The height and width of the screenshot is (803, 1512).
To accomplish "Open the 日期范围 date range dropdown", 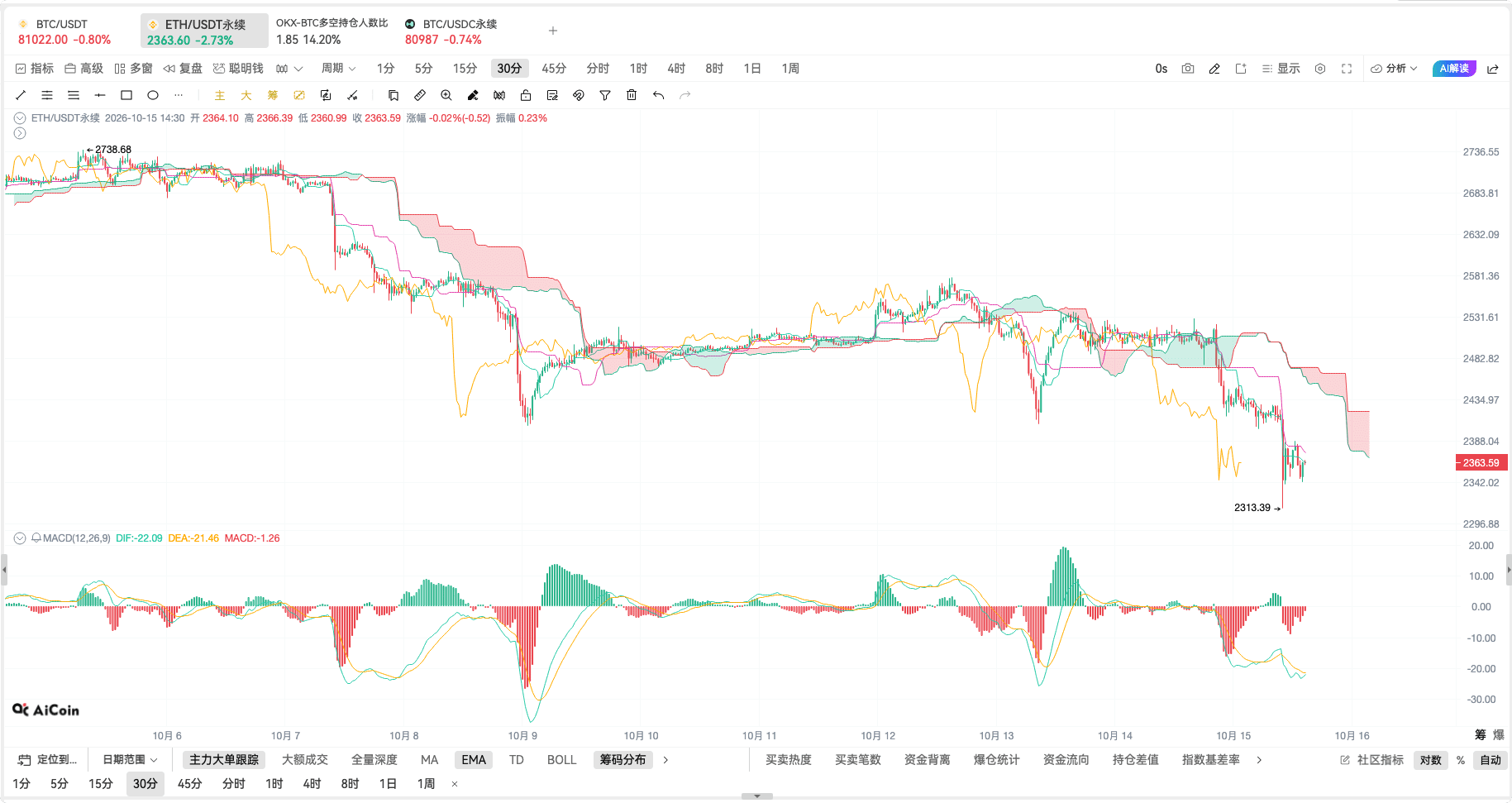I will pyautogui.click(x=130, y=760).
